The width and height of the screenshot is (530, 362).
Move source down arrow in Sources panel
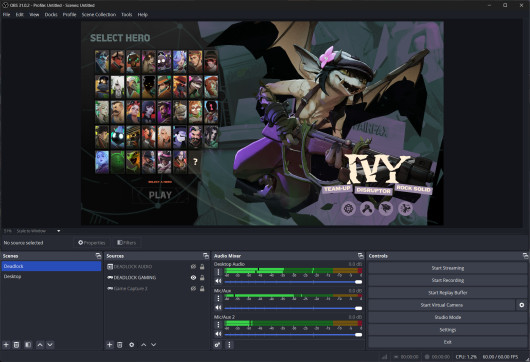click(x=153, y=345)
